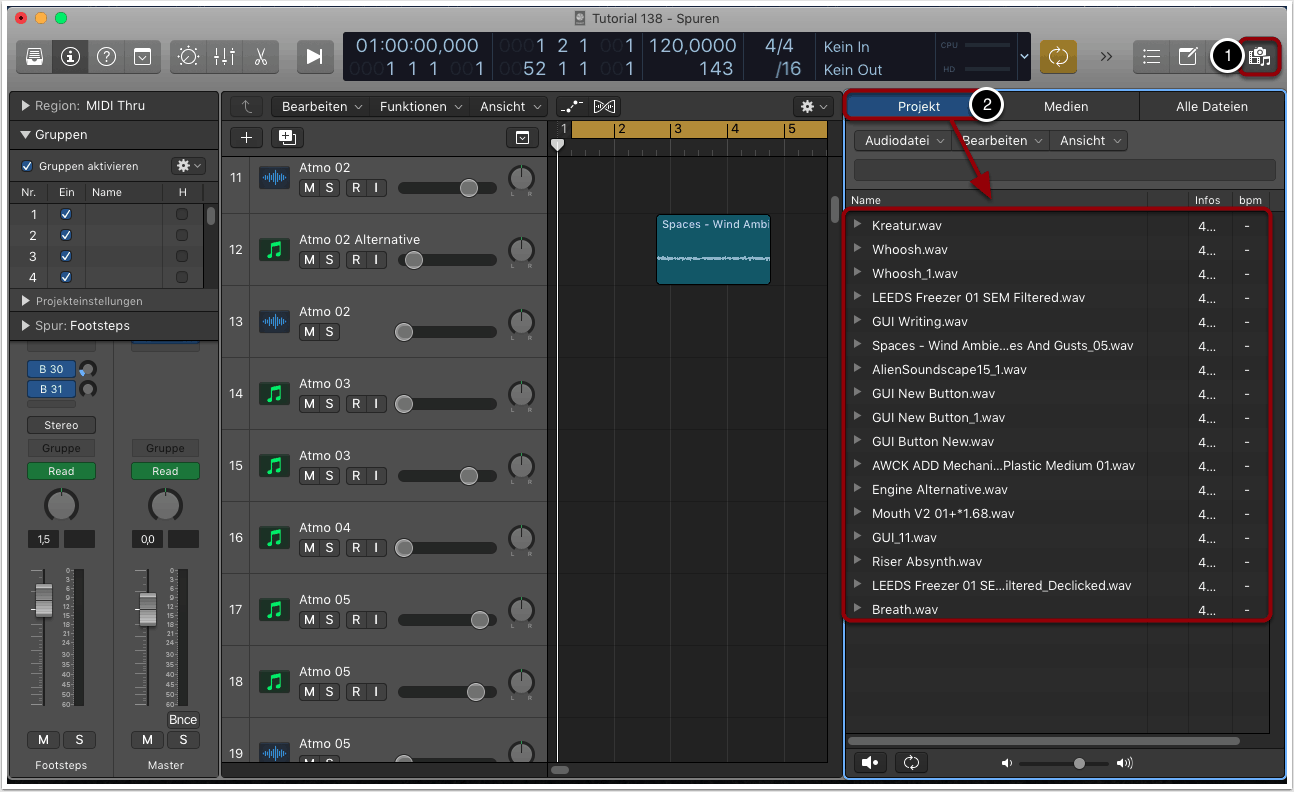
Task: Uncheck Gruppen aktivieren checkbox
Action: (27, 166)
